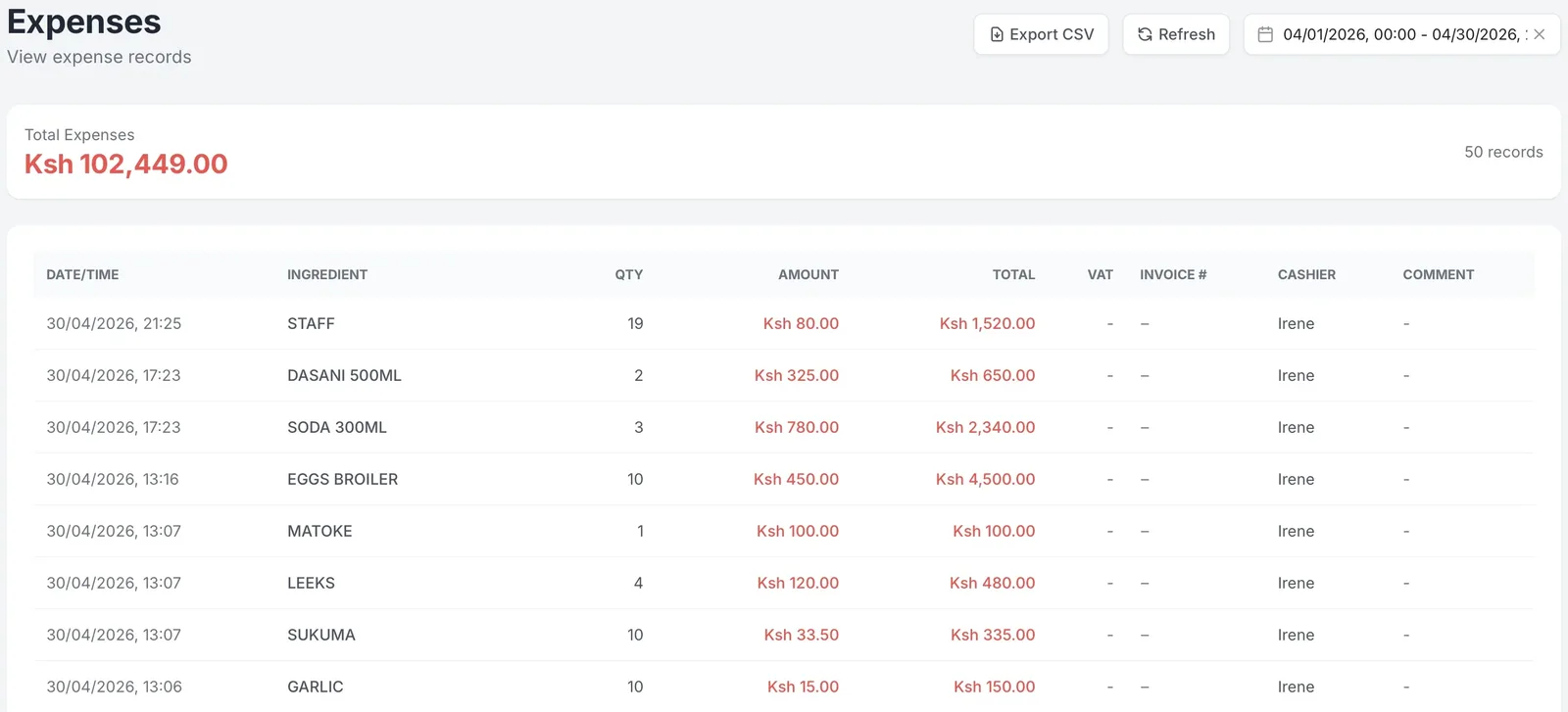Viewport: 1568px width, 712px height.
Task: Click the TOTAL column header
Action: click(1013, 275)
